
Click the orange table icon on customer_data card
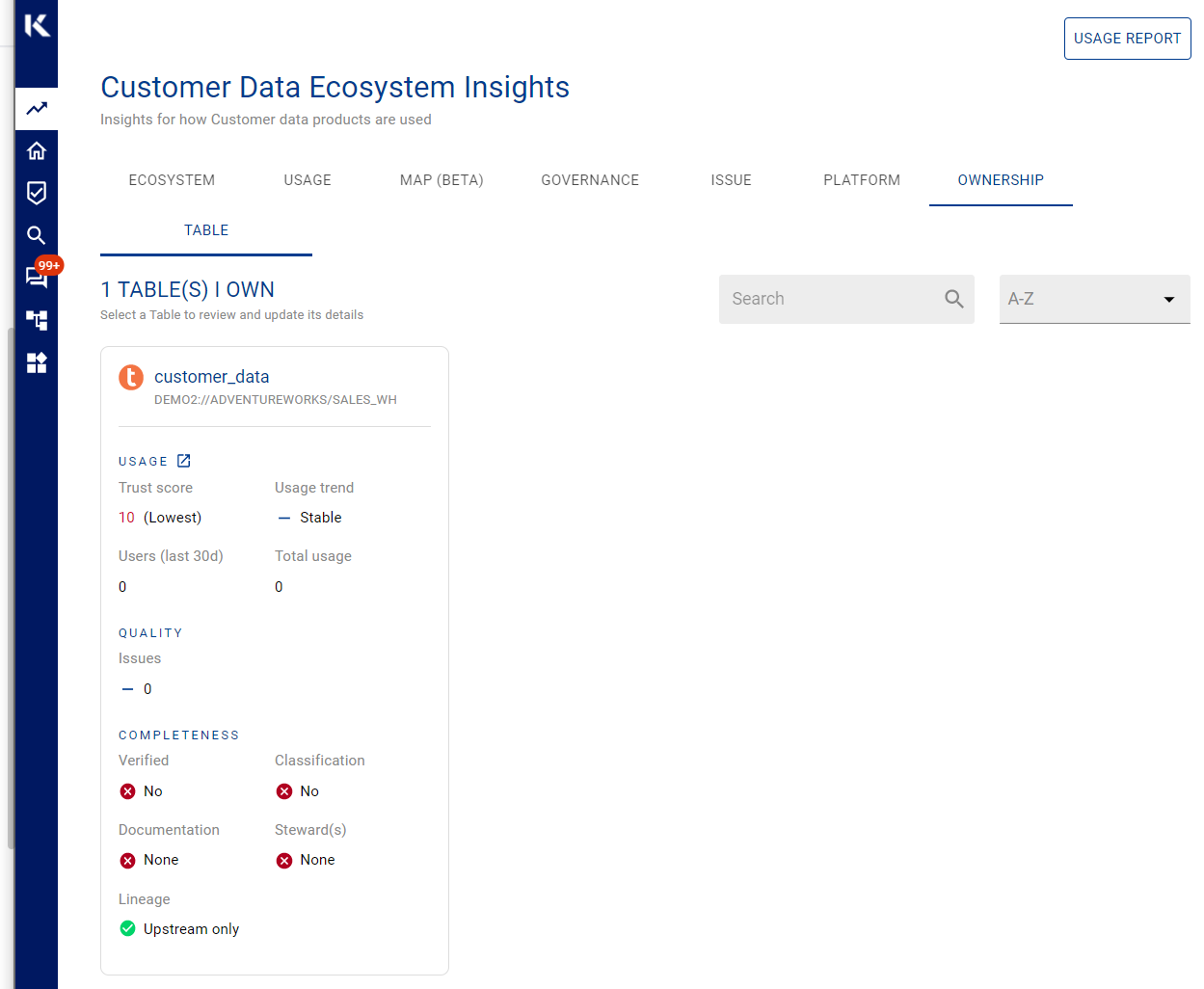coord(131,378)
